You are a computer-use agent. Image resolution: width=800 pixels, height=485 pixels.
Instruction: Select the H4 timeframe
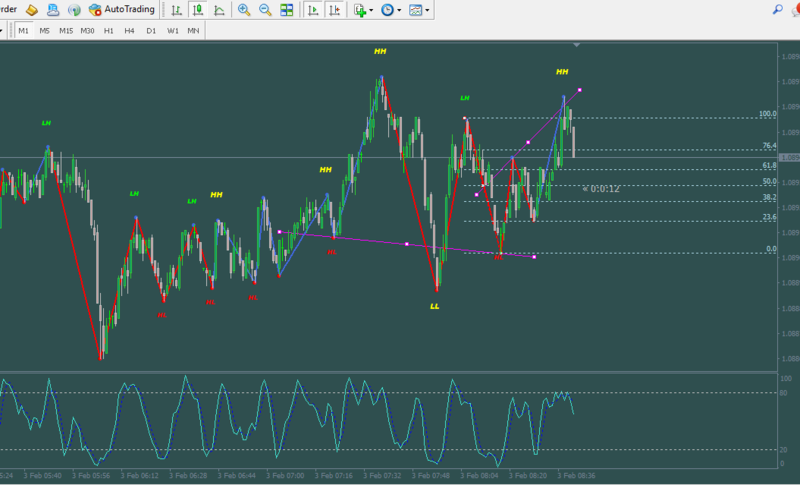point(129,31)
